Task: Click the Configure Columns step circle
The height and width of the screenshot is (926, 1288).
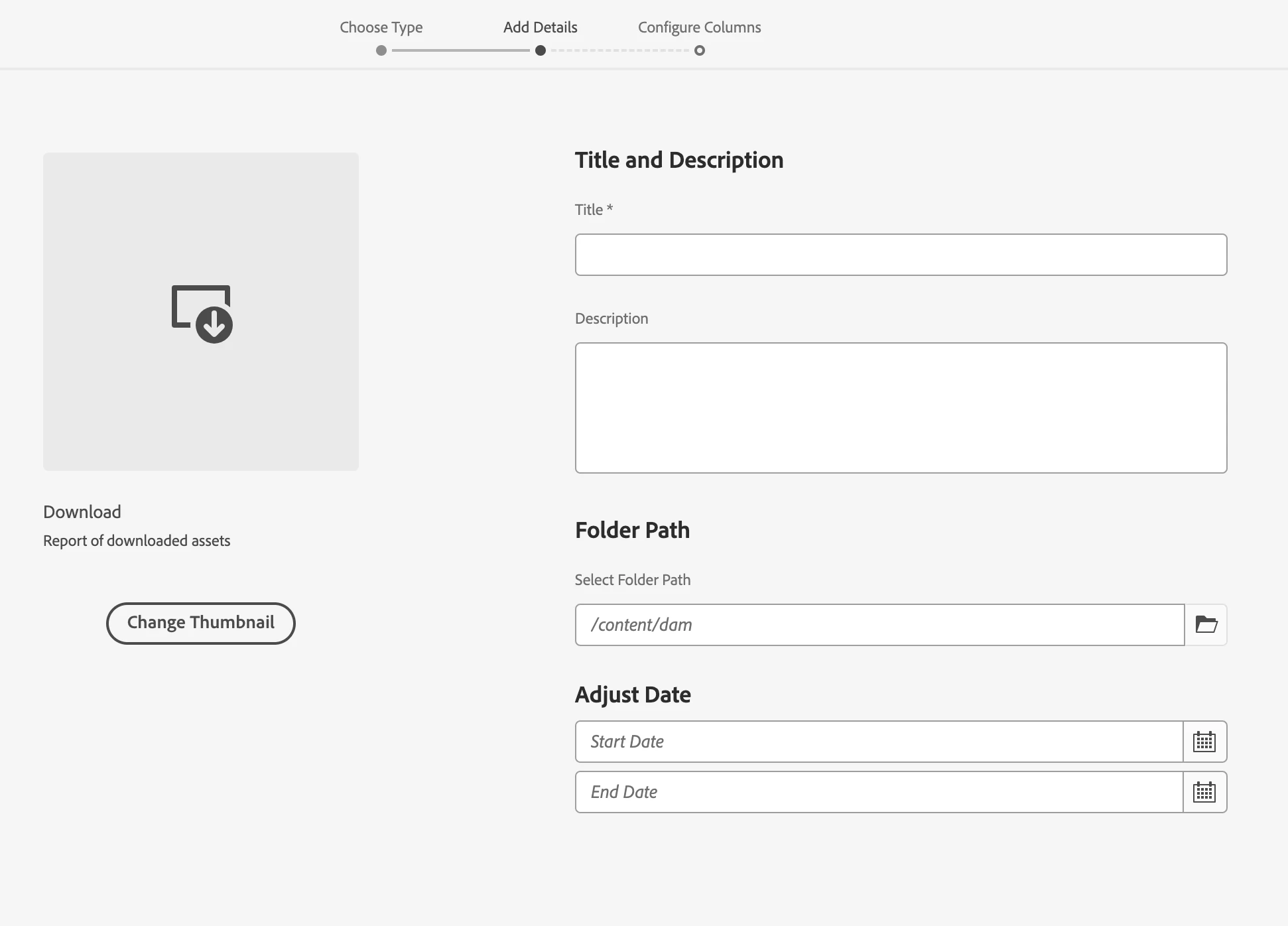Action: click(x=700, y=50)
